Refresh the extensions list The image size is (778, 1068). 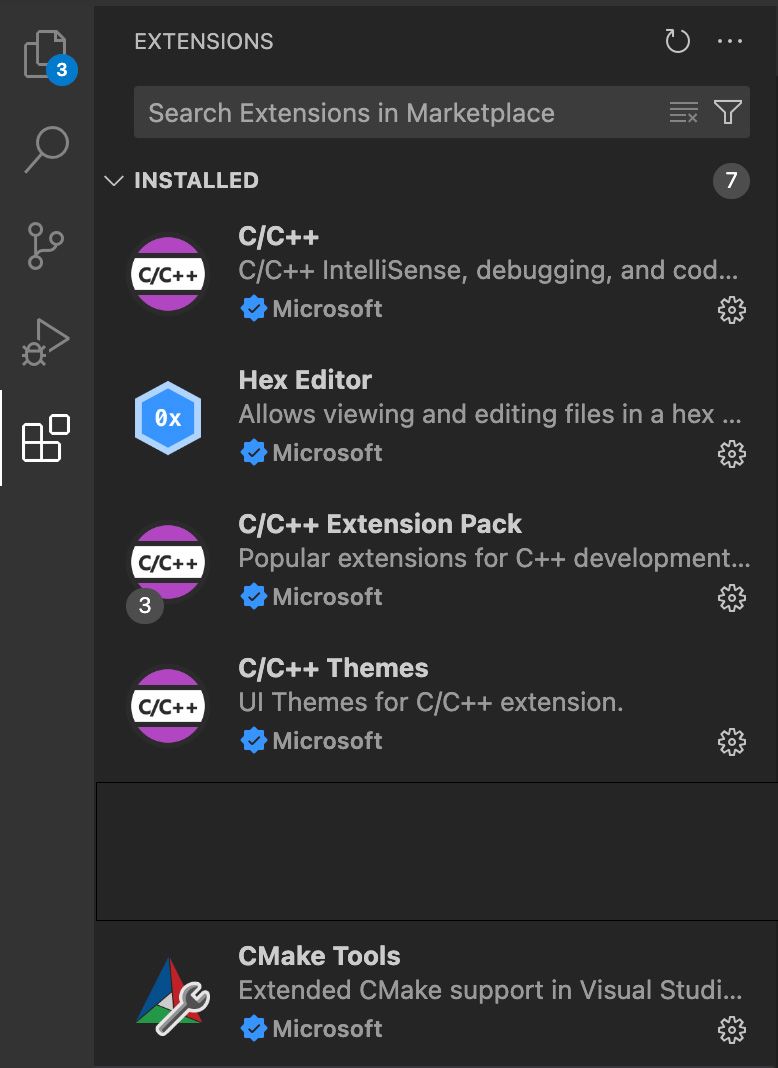[x=677, y=41]
